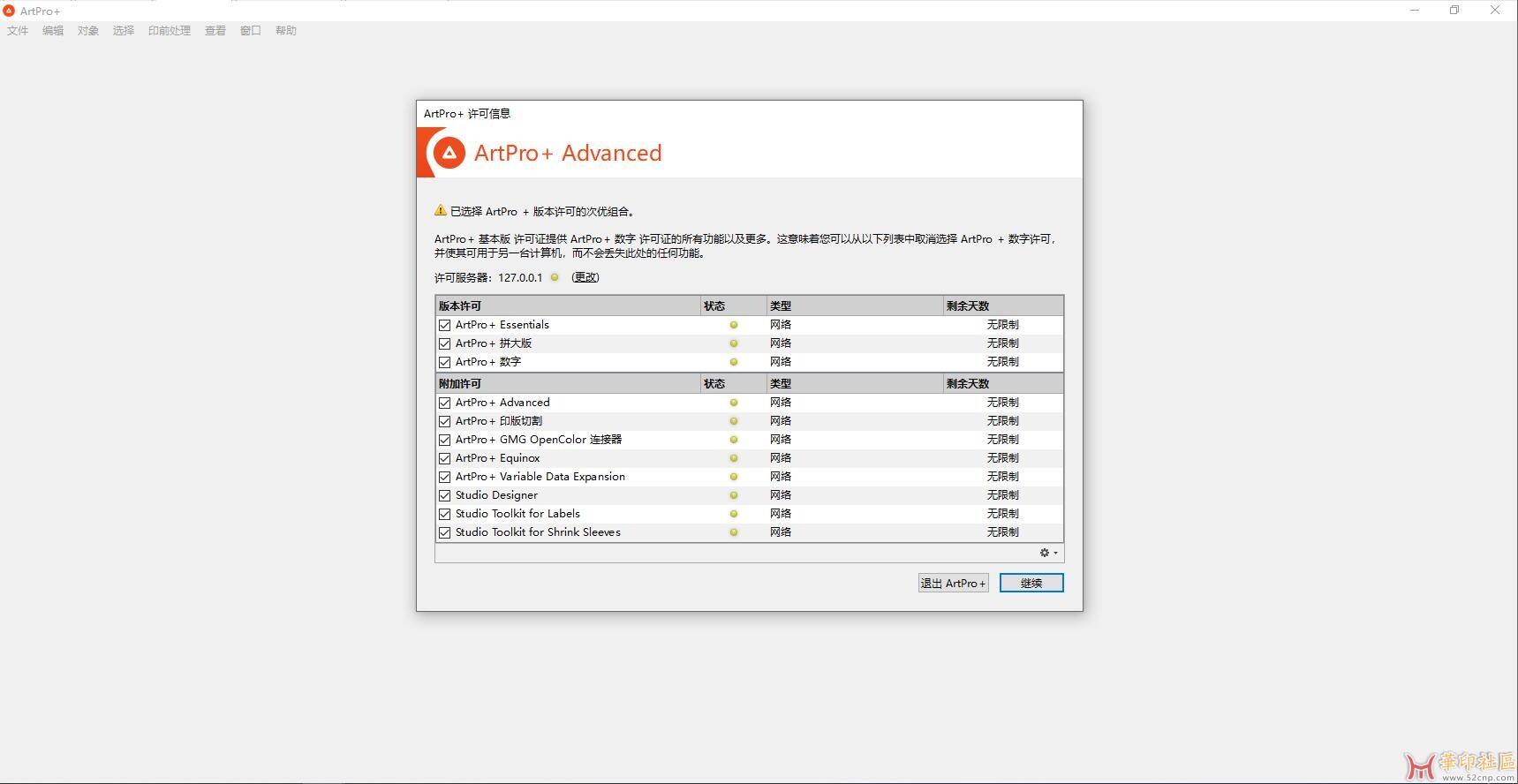
Task: Toggle the ArtPro+ Advanced add-on checkbox
Action: [x=445, y=403]
